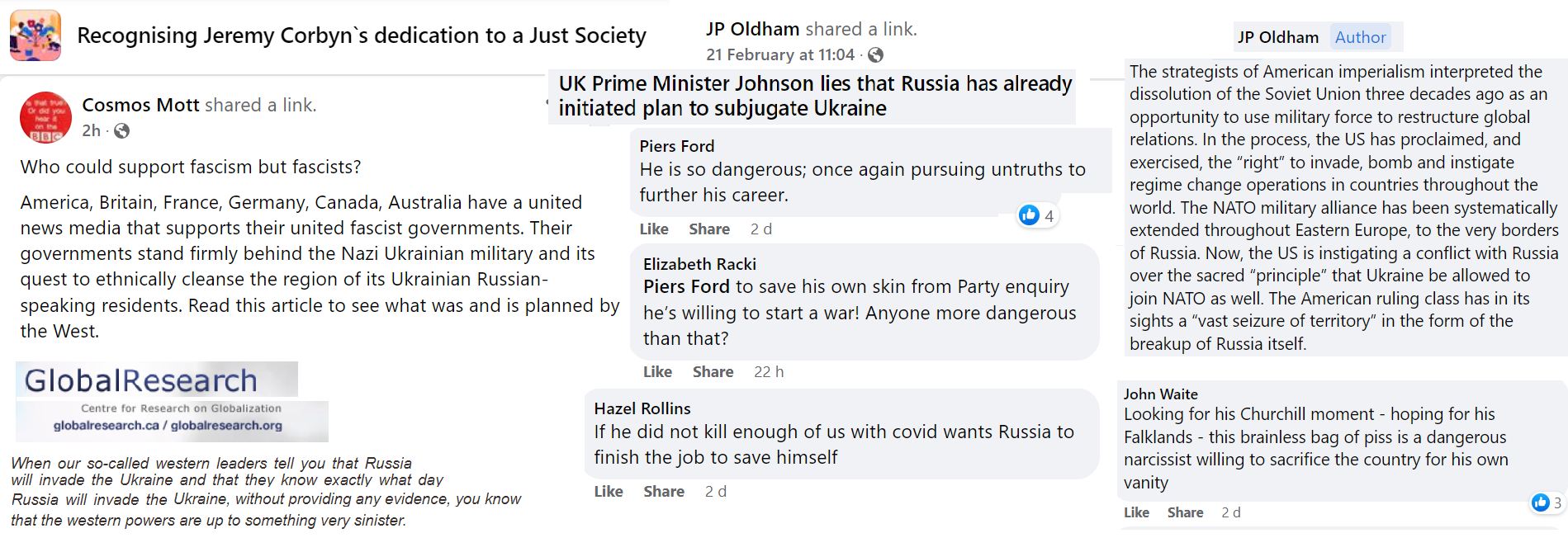The width and height of the screenshot is (1568, 552).
Task: Open the JP Oldham name on the shared post
Action: coord(752,30)
